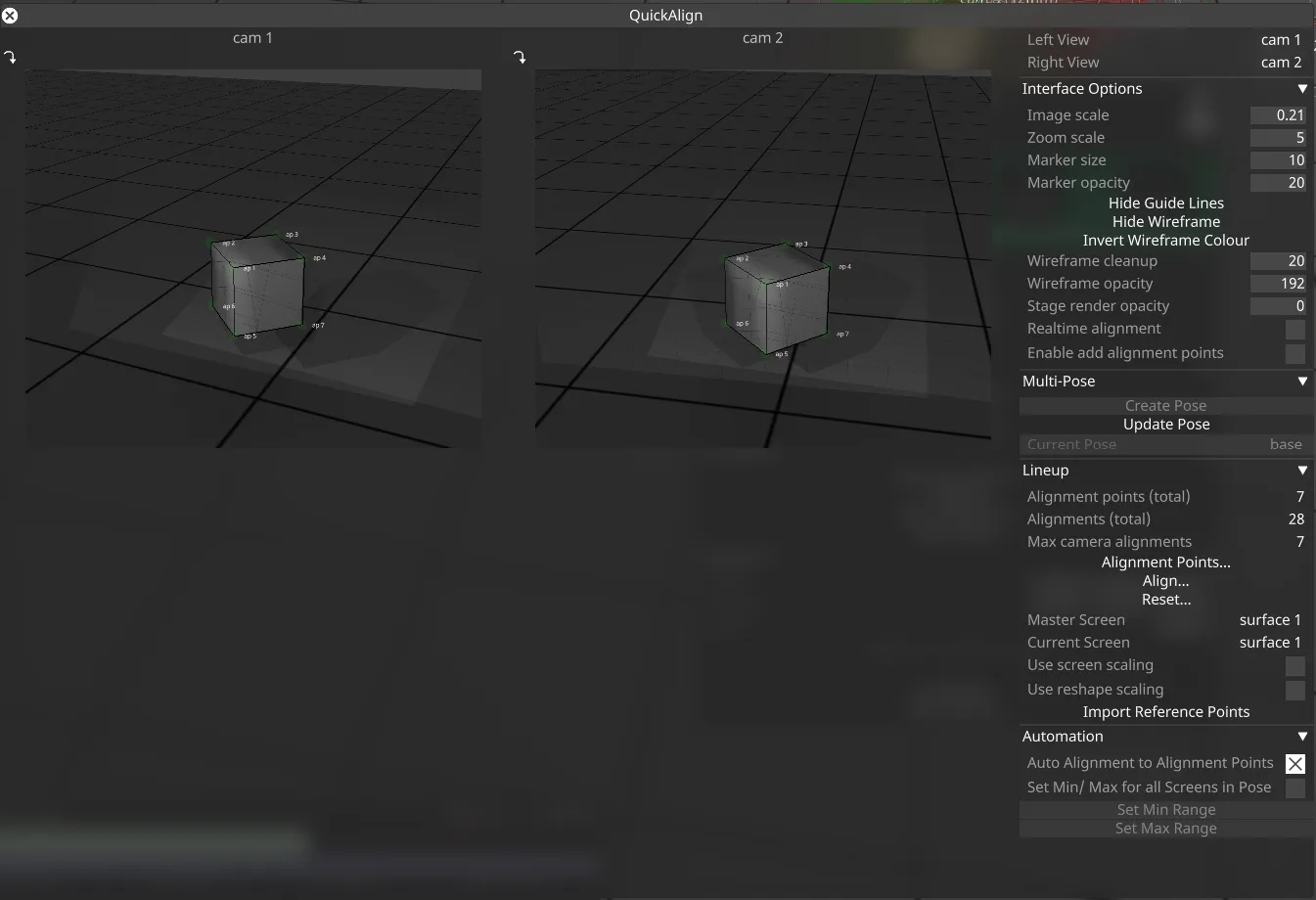Change Left View camera selection

click(x=1281, y=39)
